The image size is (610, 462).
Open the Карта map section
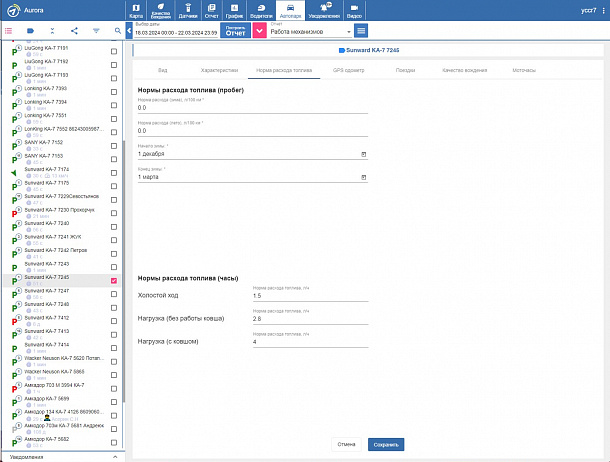pyautogui.click(x=136, y=10)
